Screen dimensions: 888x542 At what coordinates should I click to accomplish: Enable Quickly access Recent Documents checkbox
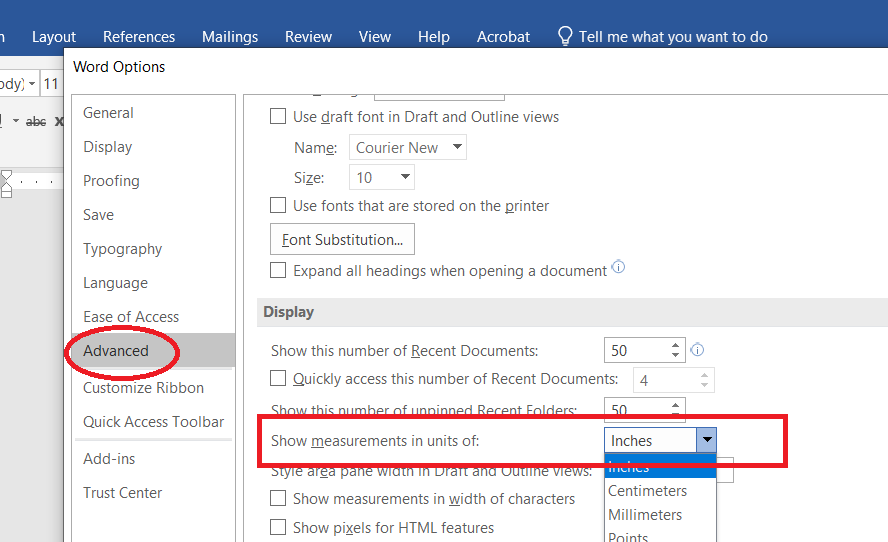pyautogui.click(x=279, y=380)
